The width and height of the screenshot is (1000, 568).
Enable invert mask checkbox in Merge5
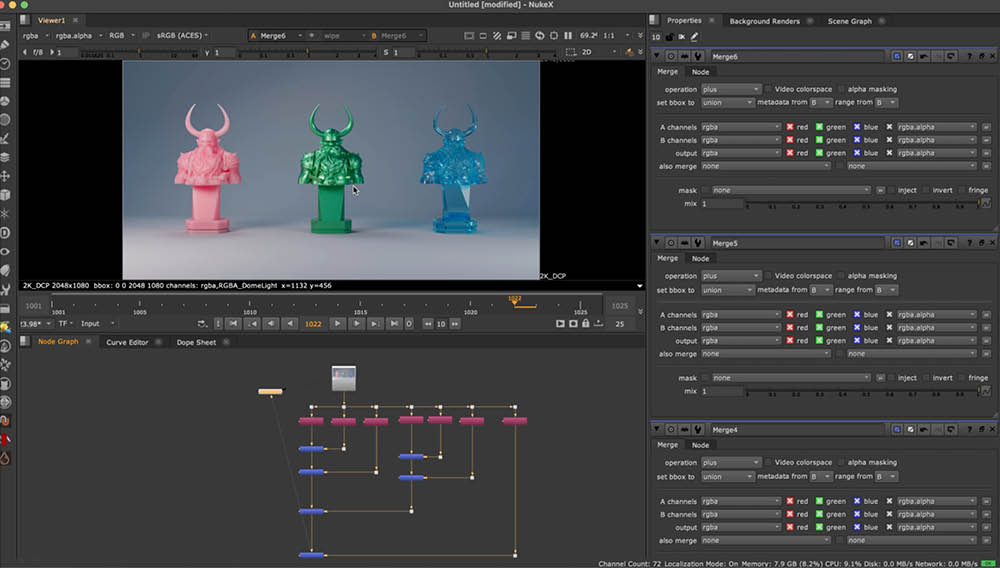[x=925, y=378]
